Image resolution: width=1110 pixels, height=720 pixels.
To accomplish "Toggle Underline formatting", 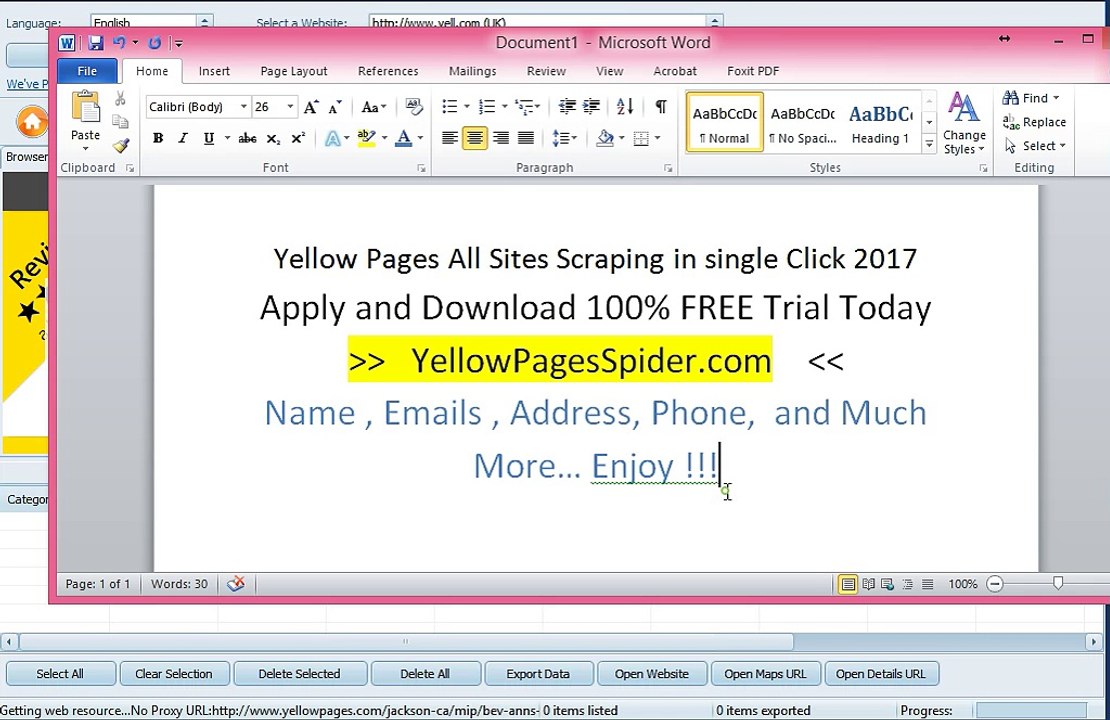I will coord(209,138).
